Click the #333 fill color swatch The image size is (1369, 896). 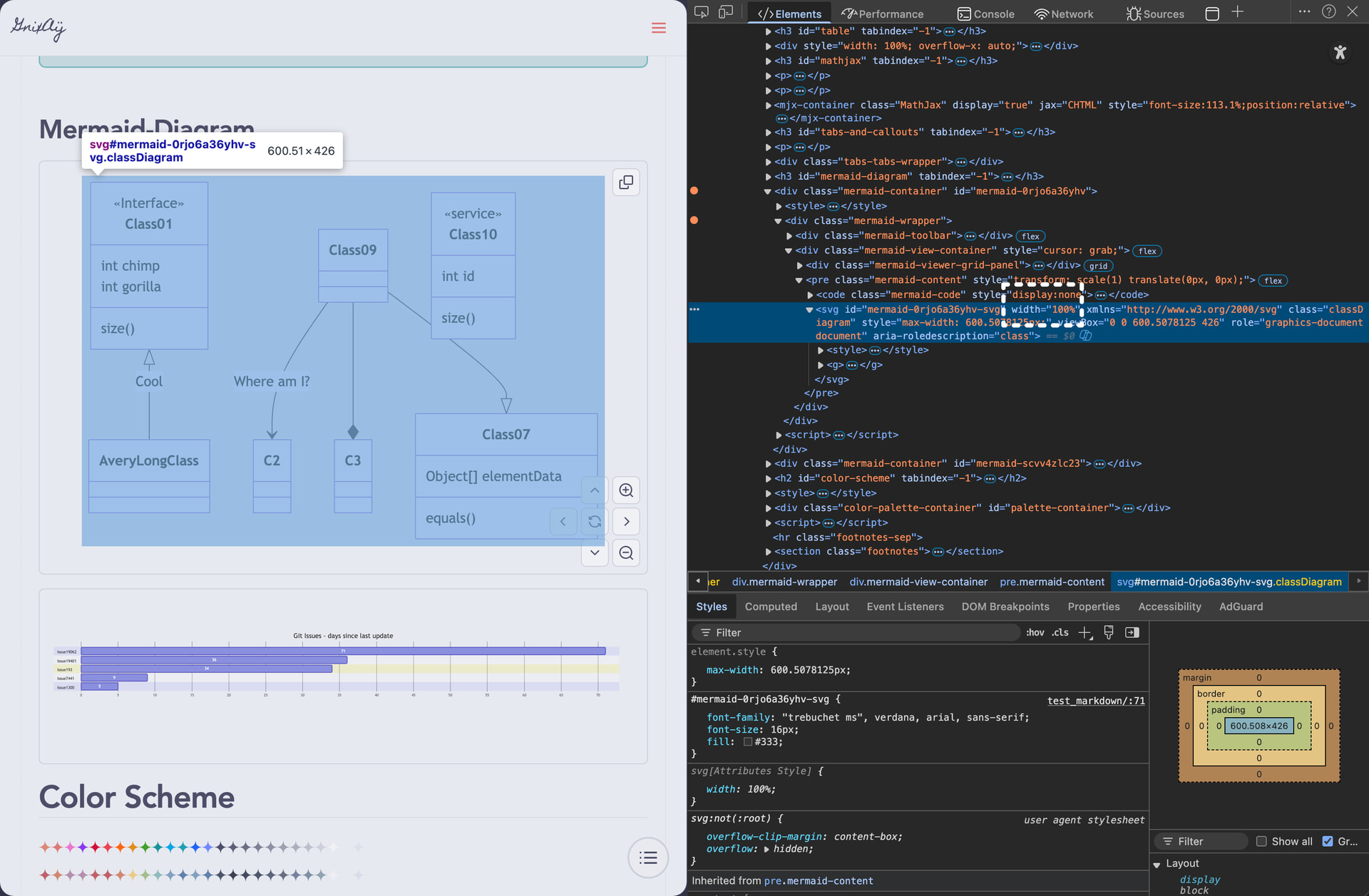point(748,742)
